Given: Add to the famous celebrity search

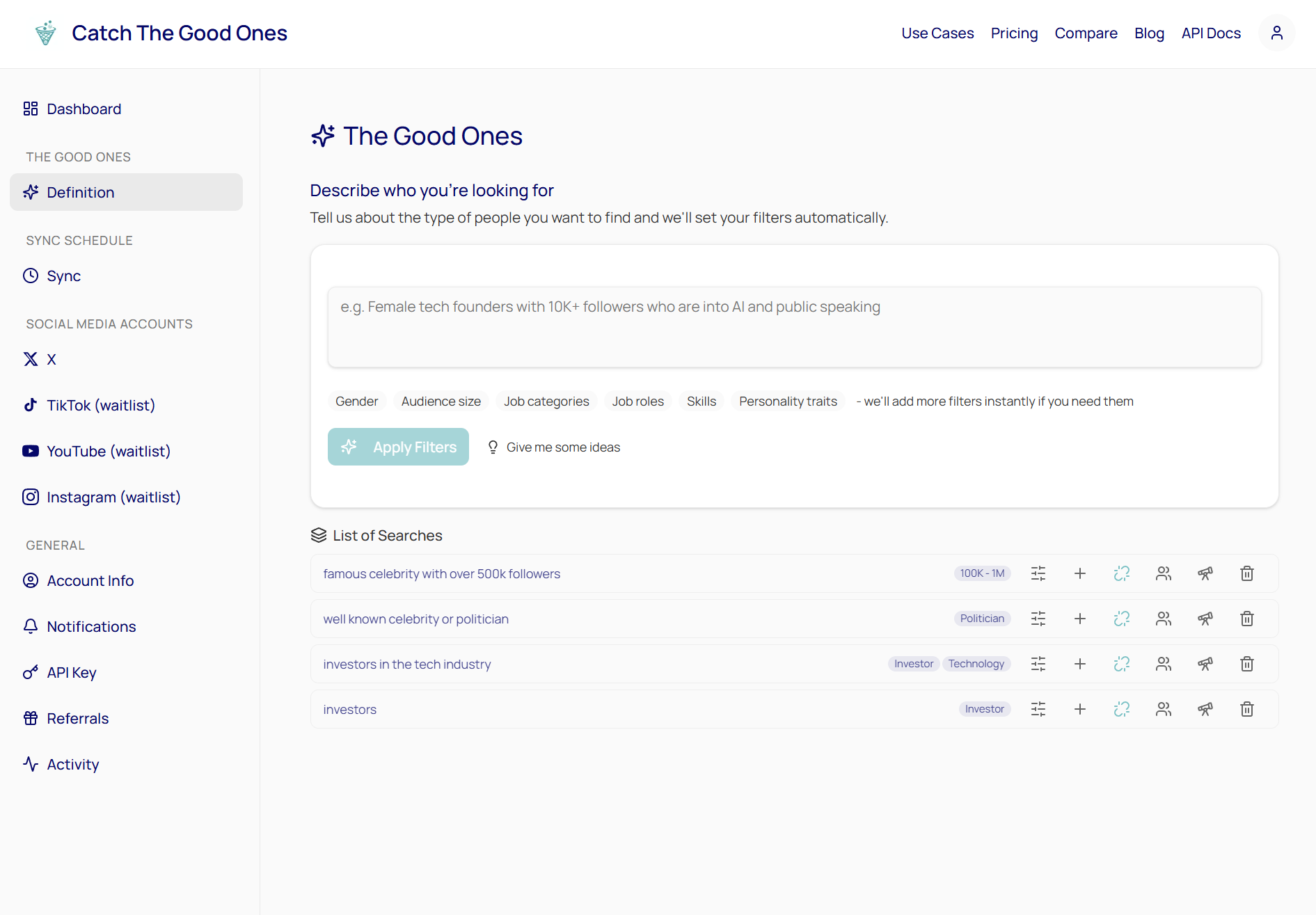Looking at the screenshot, I should click(1080, 573).
